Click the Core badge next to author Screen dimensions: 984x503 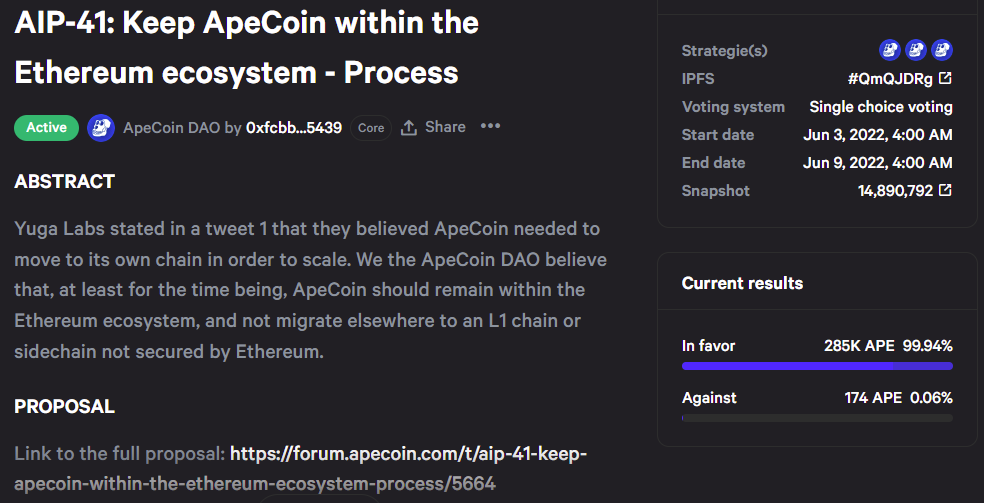[x=371, y=128]
